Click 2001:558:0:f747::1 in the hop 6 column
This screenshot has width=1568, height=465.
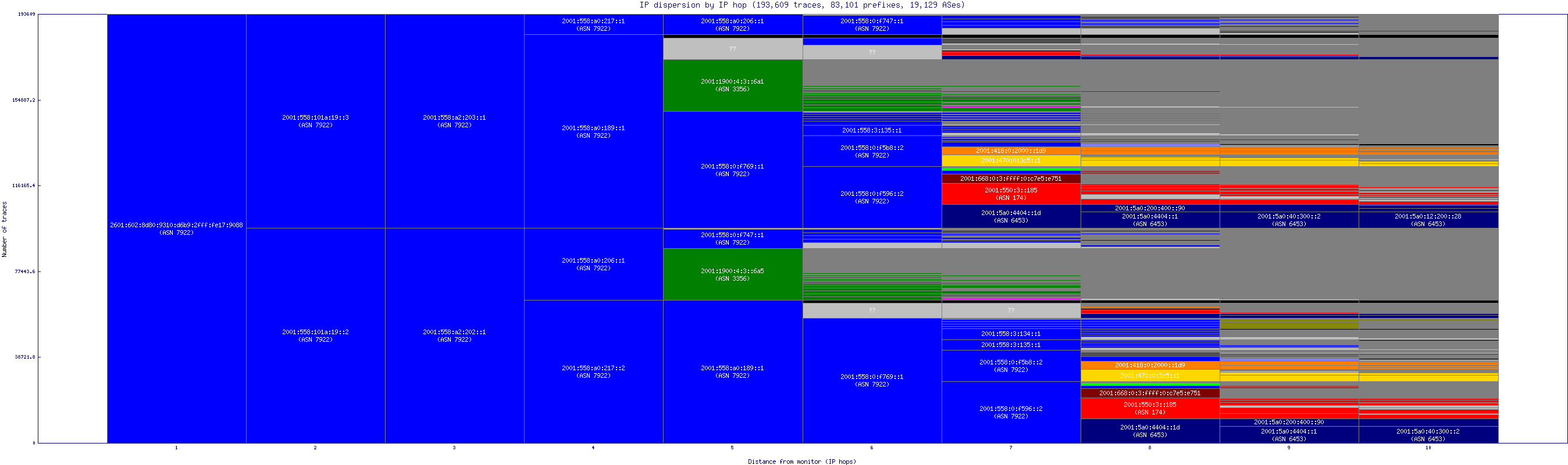coord(872,24)
